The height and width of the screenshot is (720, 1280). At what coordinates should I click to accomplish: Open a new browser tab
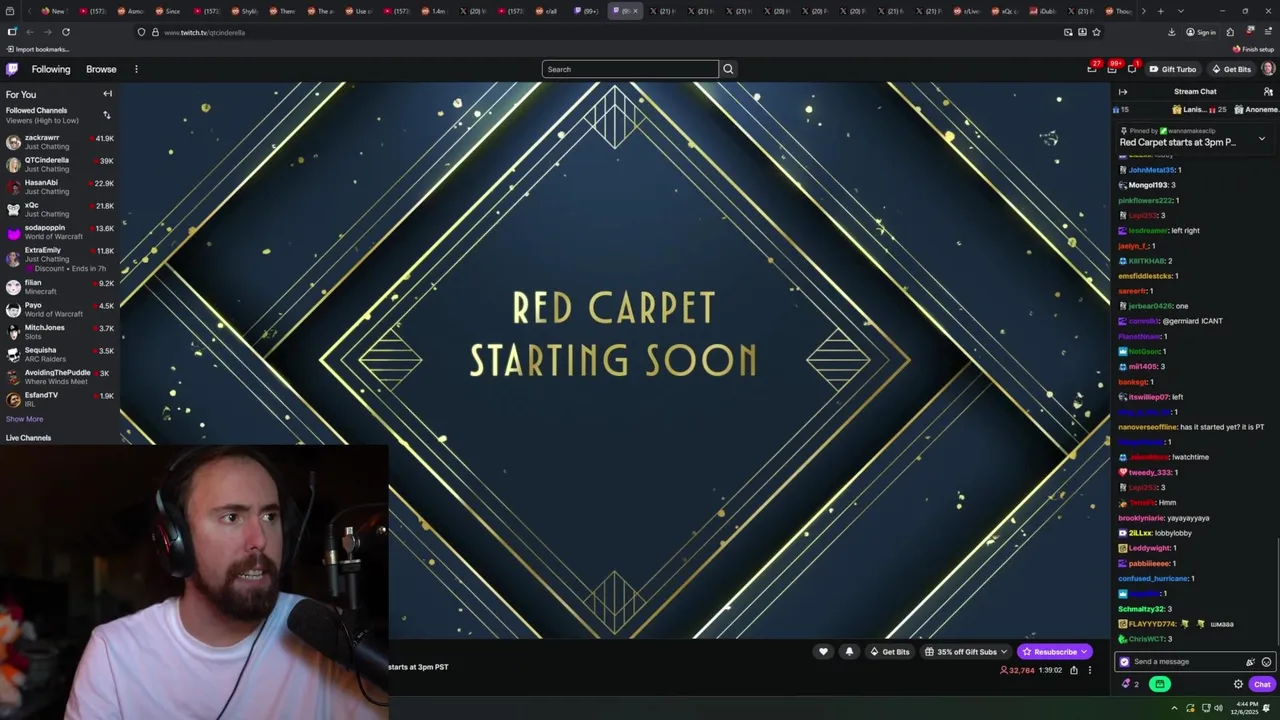click(1160, 11)
